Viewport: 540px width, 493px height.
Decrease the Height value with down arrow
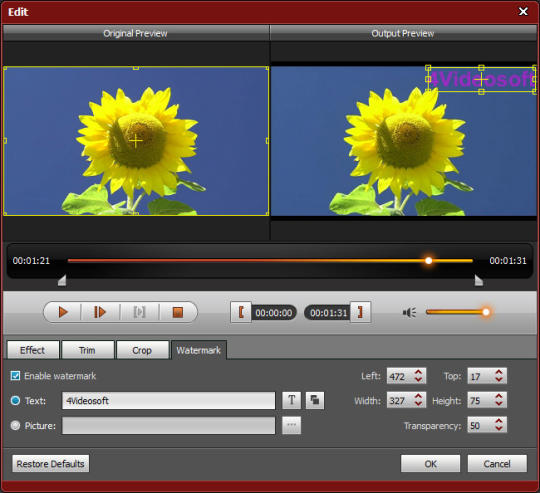point(499,403)
